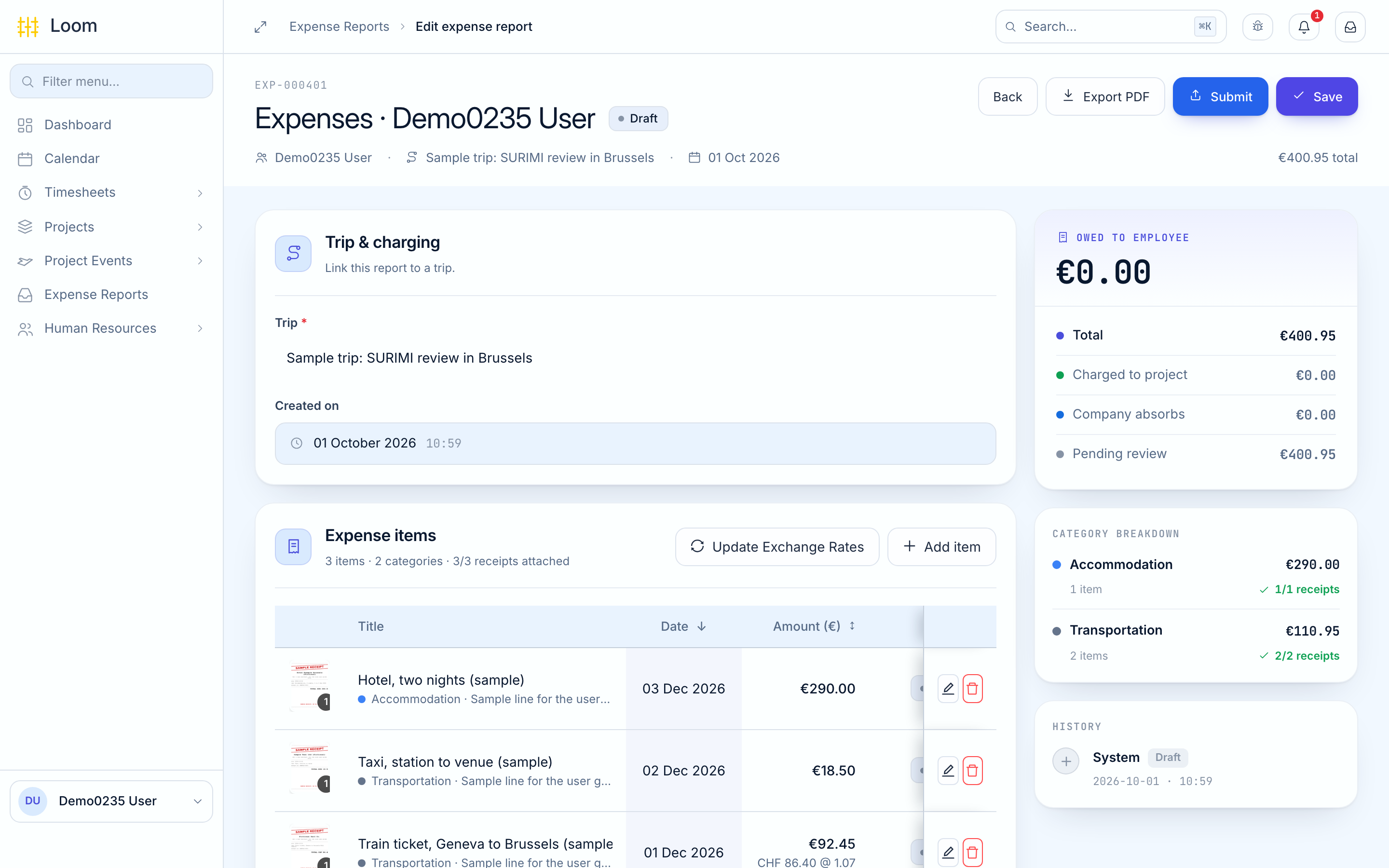
Task: Click the Trip & charging section icon
Action: (x=293, y=253)
